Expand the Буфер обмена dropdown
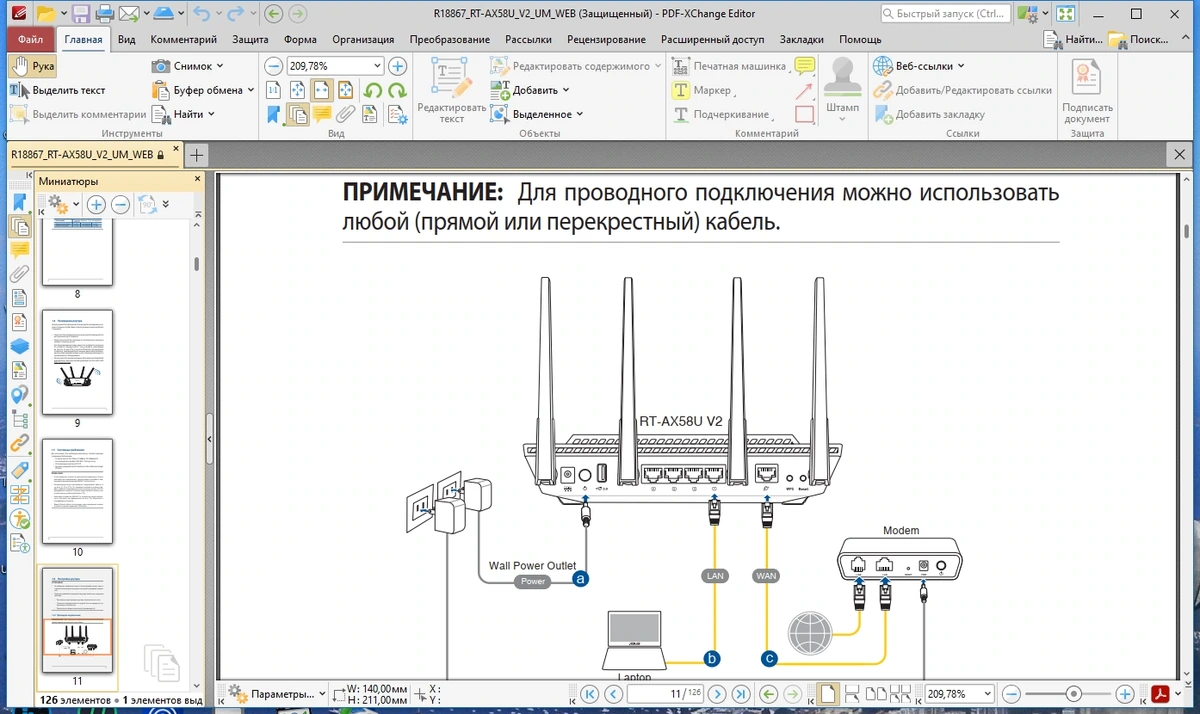 [251, 90]
